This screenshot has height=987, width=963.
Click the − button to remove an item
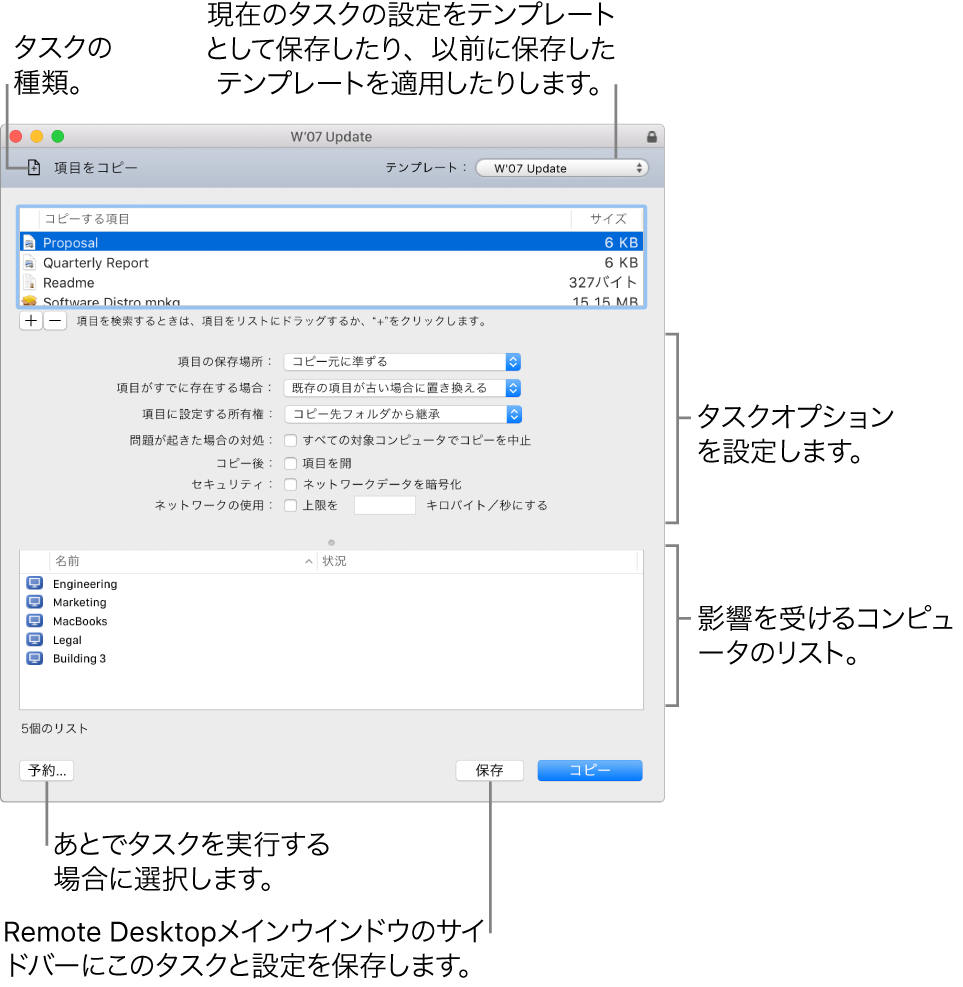(x=55, y=321)
